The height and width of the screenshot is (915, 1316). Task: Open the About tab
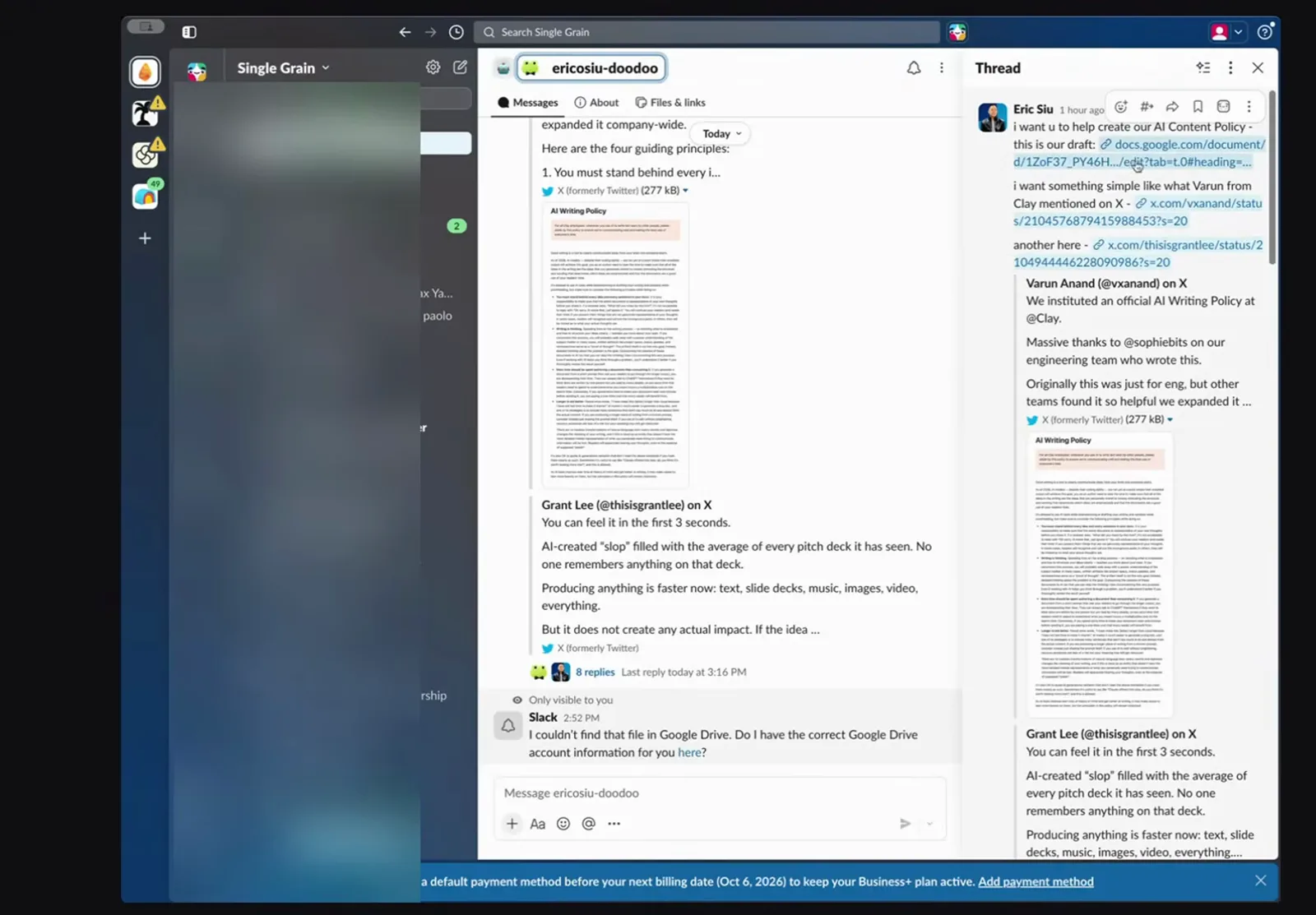[596, 103]
